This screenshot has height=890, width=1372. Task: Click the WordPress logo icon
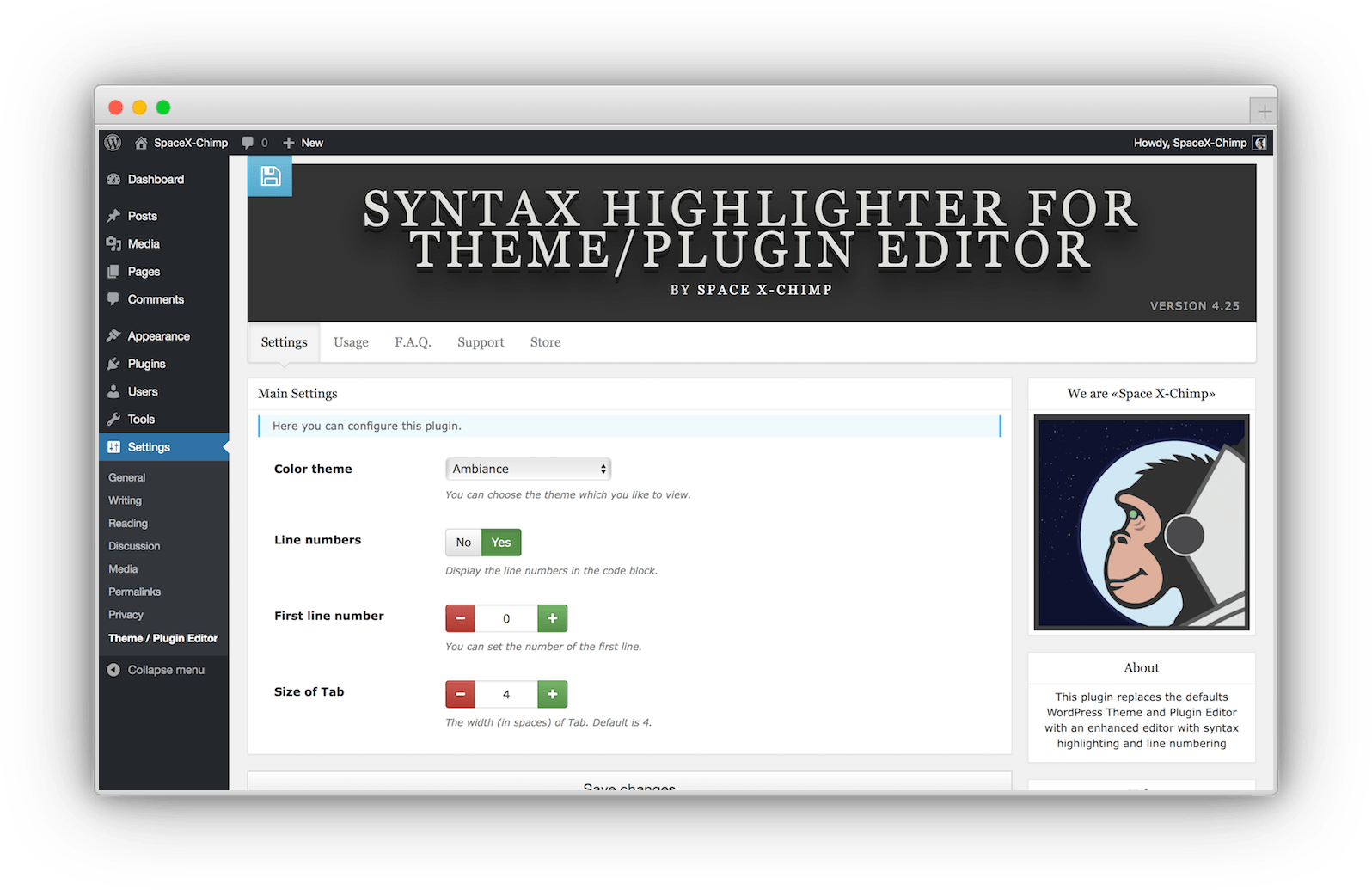(x=113, y=143)
